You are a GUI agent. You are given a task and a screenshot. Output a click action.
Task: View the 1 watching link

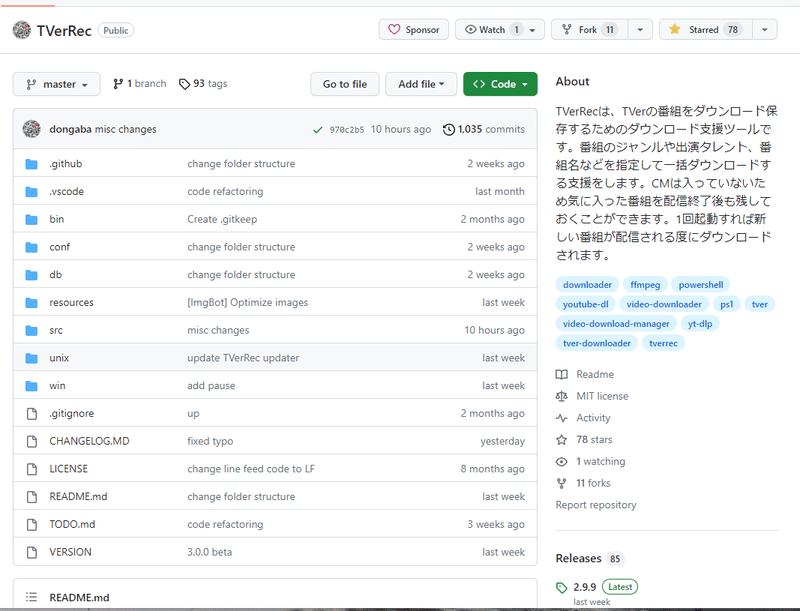590,462
